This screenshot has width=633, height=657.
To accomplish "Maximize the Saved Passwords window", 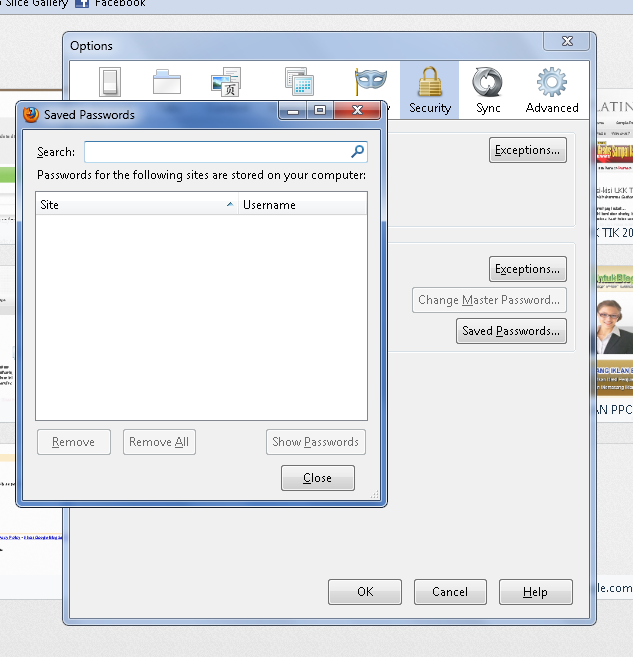I will pyautogui.click(x=320, y=111).
